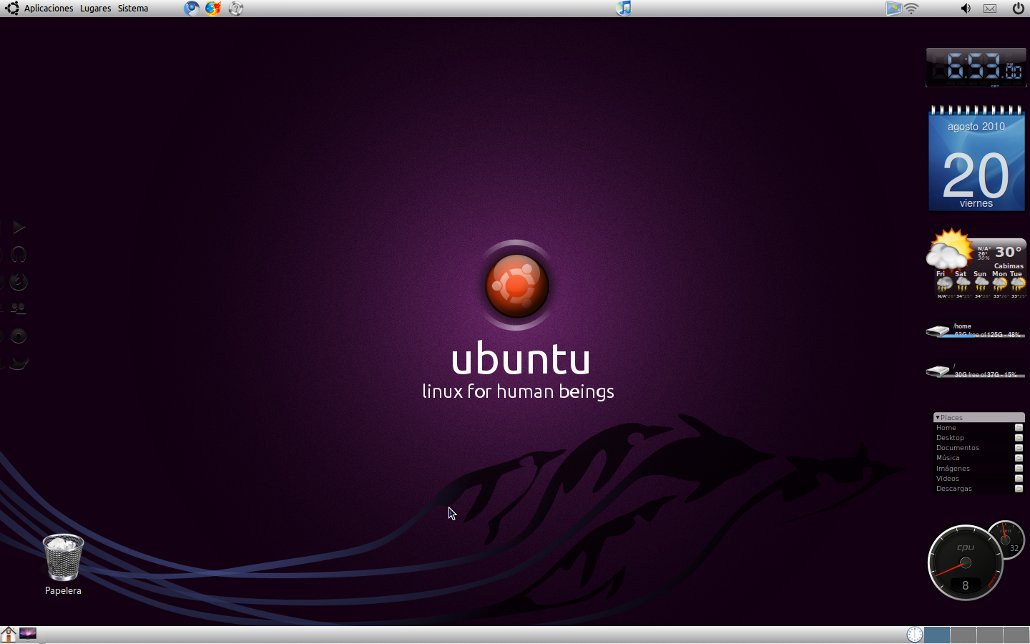Open the power session menu icon
This screenshot has height=644, width=1030.
(x=1018, y=8)
